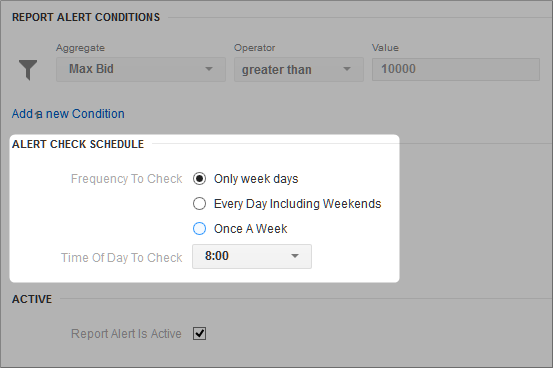Click Add a new Condition link
Viewport: 553px width, 368px height.
click(x=68, y=114)
